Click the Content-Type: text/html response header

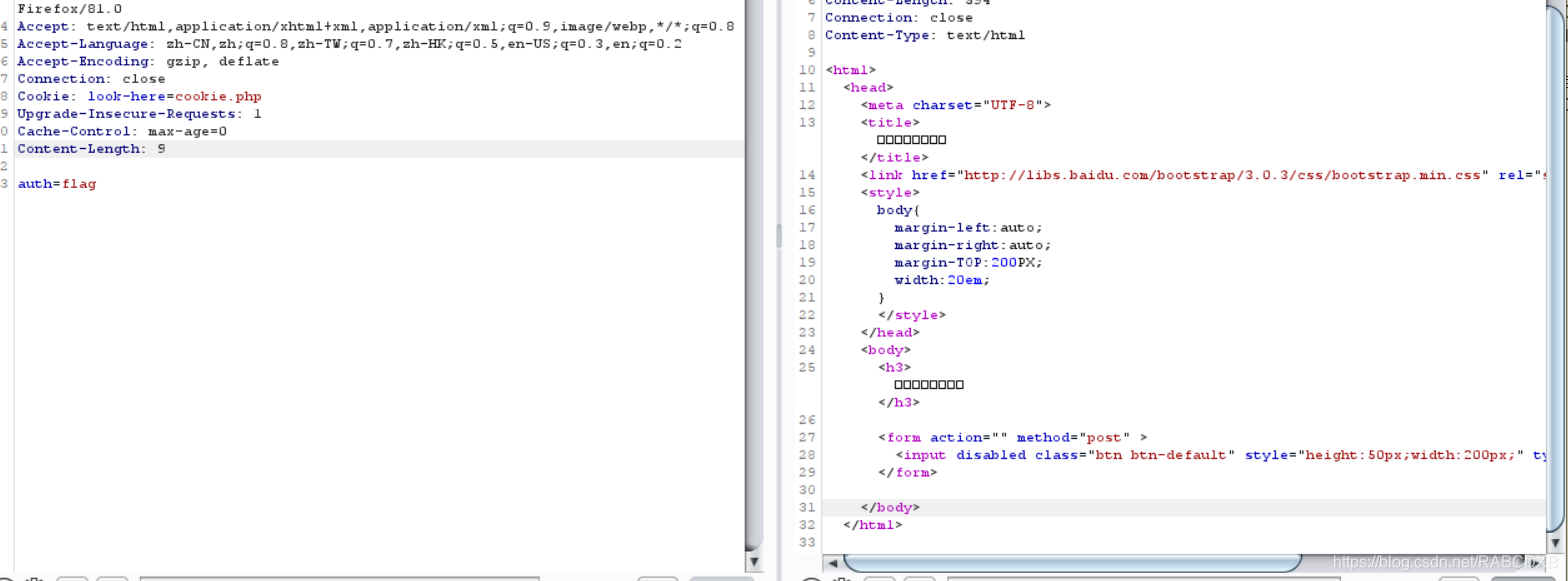[925, 35]
